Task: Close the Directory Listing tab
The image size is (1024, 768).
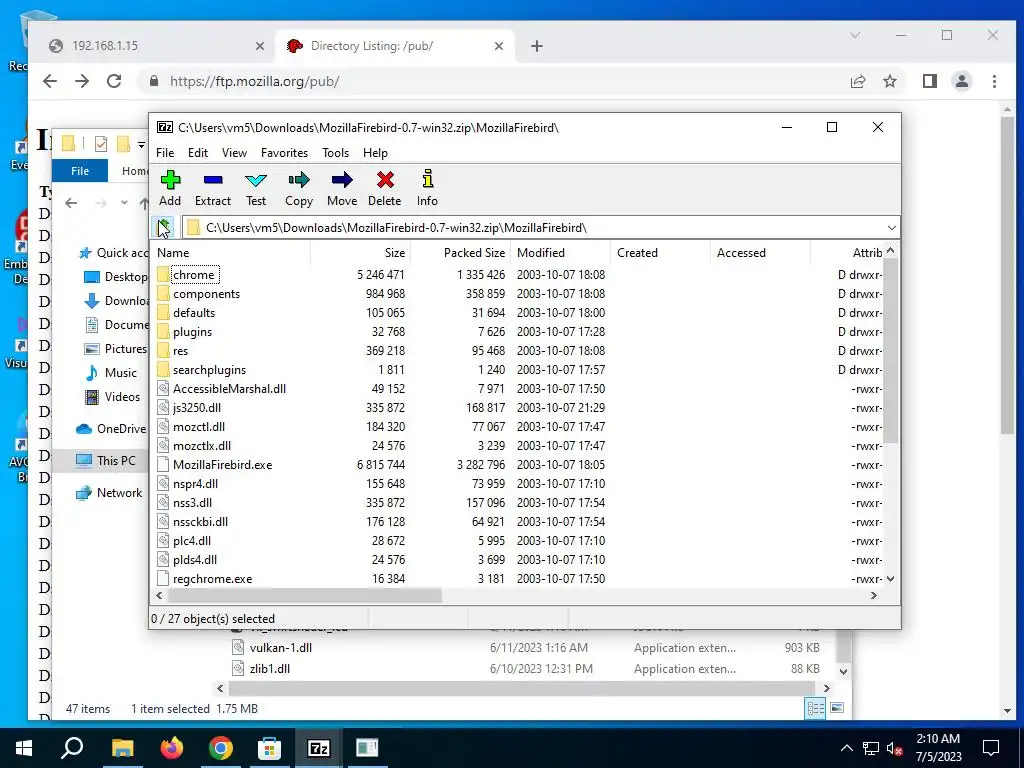Action: pyautogui.click(x=499, y=46)
